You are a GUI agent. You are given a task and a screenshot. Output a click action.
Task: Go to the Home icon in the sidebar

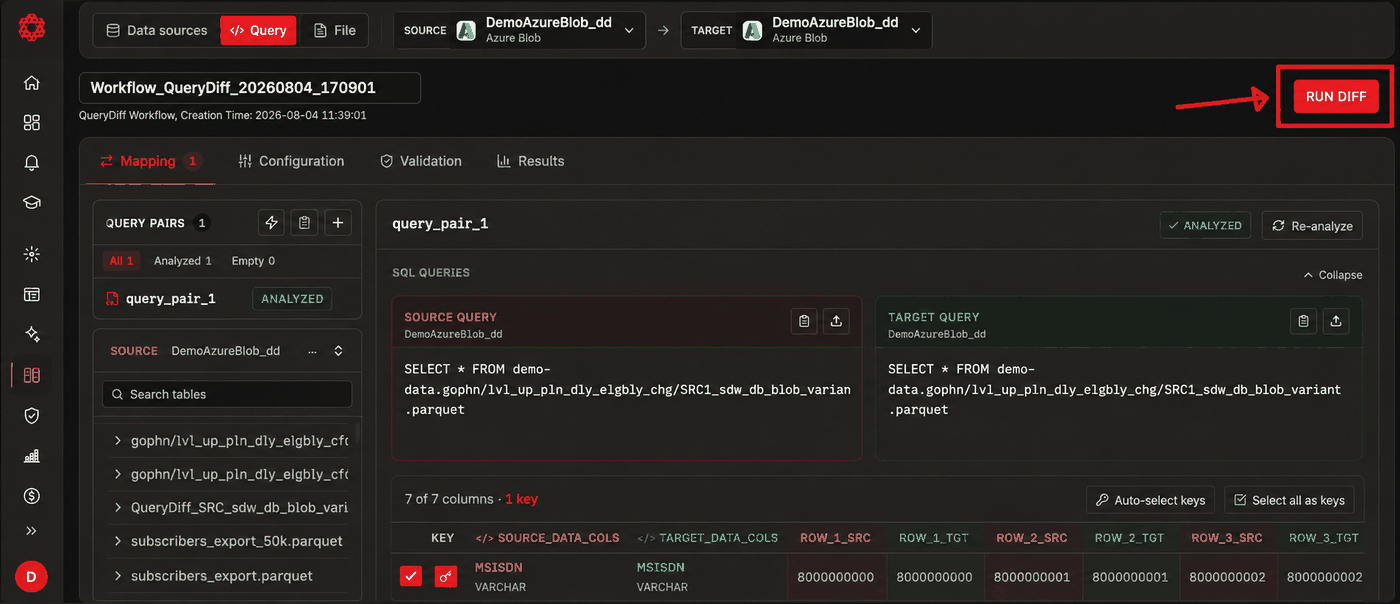point(32,83)
